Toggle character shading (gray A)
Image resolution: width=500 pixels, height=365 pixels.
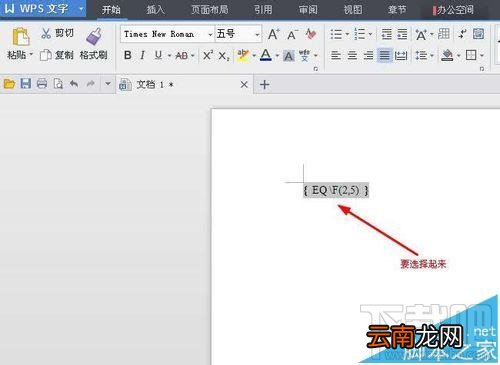point(289,56)
